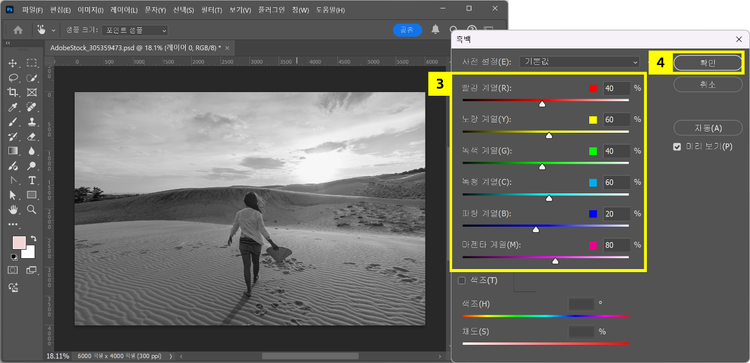Open the 도움말(H) menu
This screenshot has height=363, width=750.
click(x=330, y=10)
